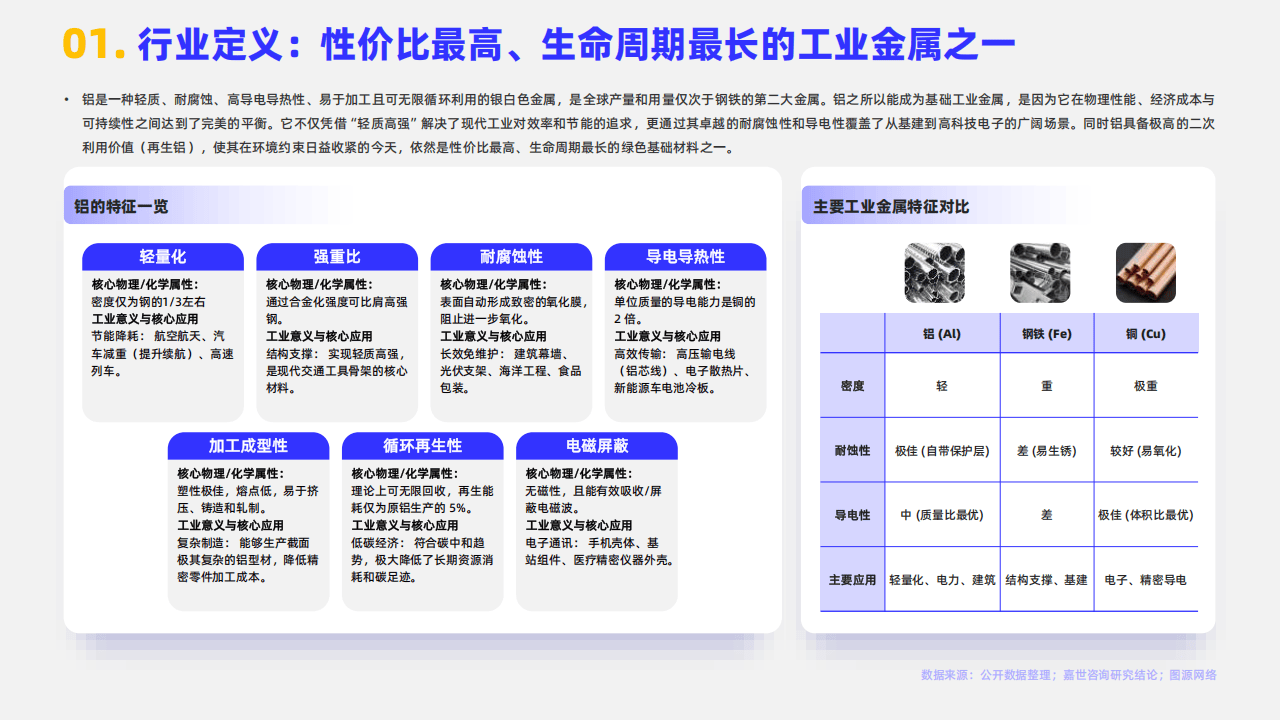Click the 循环再生性 card header
This screenshot has width=1280, height=720.
click(x=422, y=446)
